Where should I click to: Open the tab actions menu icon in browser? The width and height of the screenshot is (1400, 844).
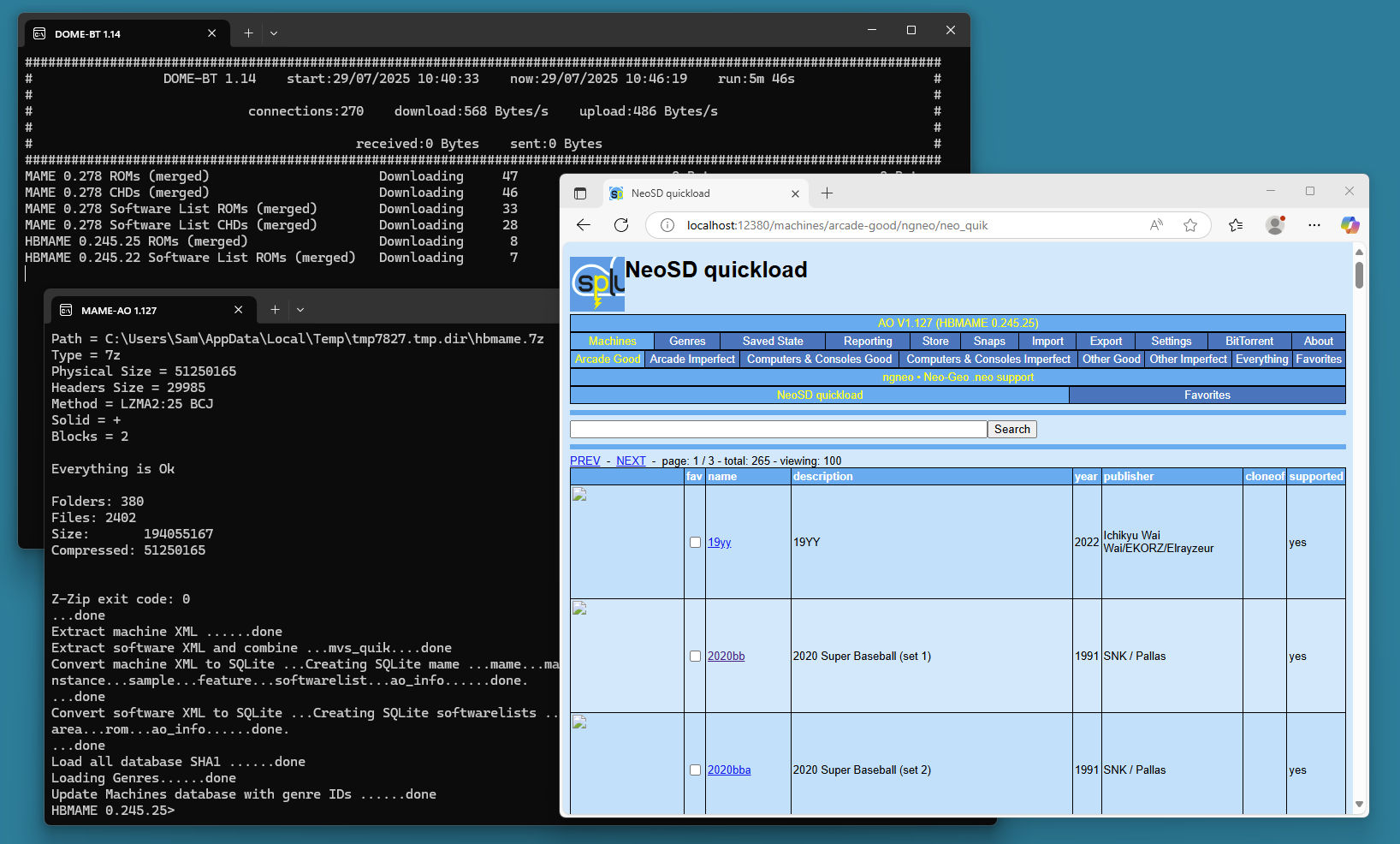pos(580,193)
